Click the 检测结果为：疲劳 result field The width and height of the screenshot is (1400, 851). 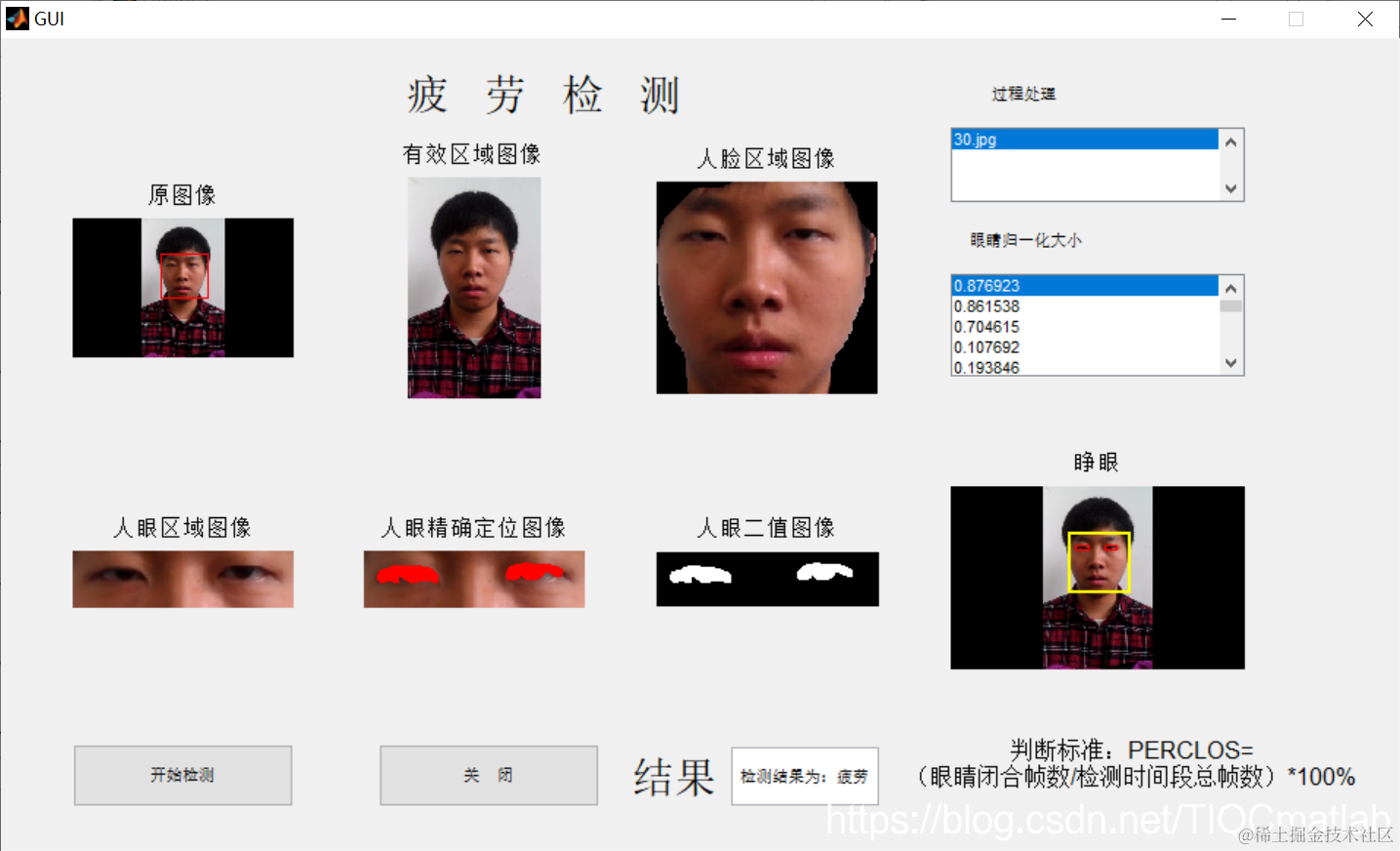803,776
